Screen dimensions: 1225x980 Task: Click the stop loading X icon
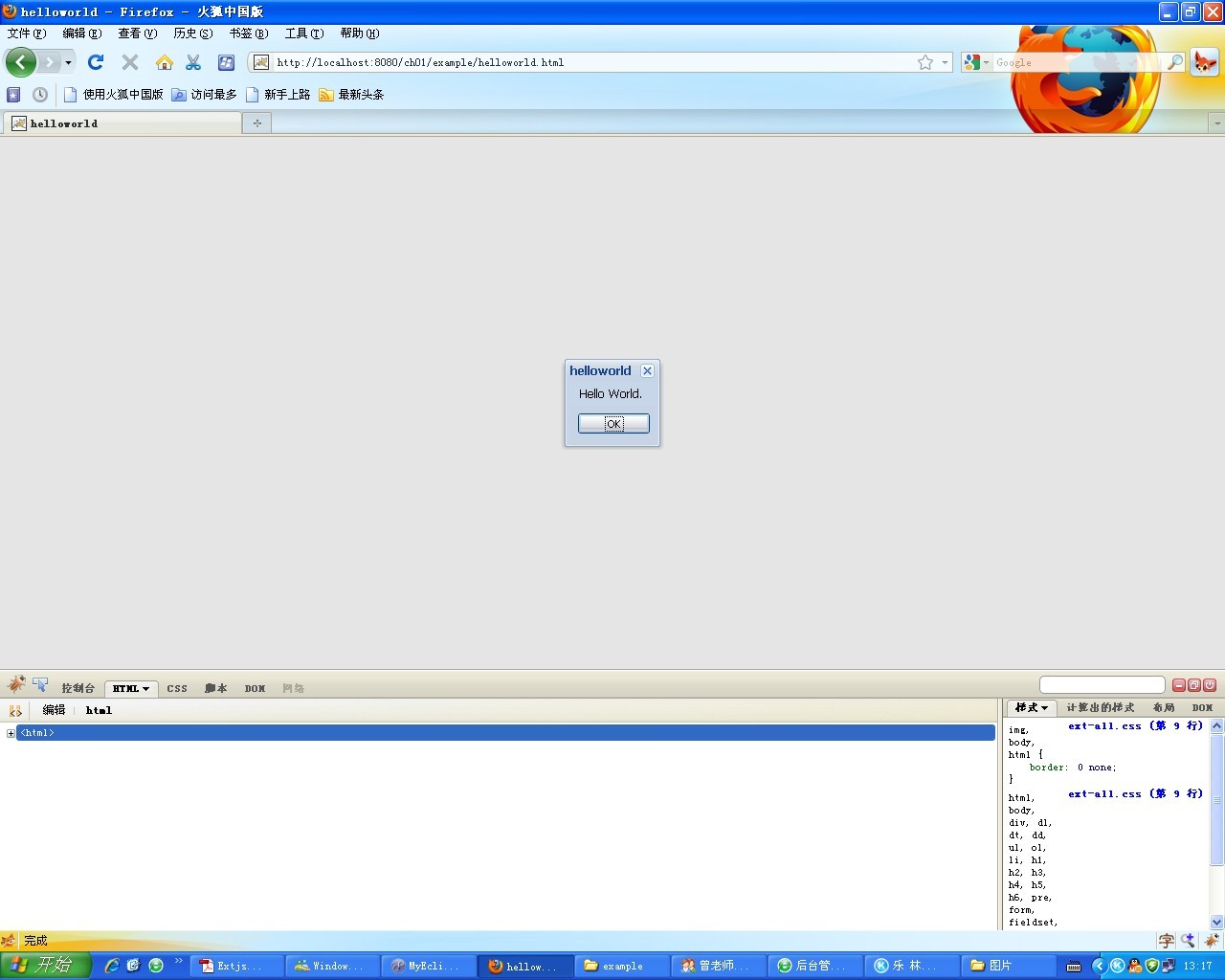tap(130, 62)
